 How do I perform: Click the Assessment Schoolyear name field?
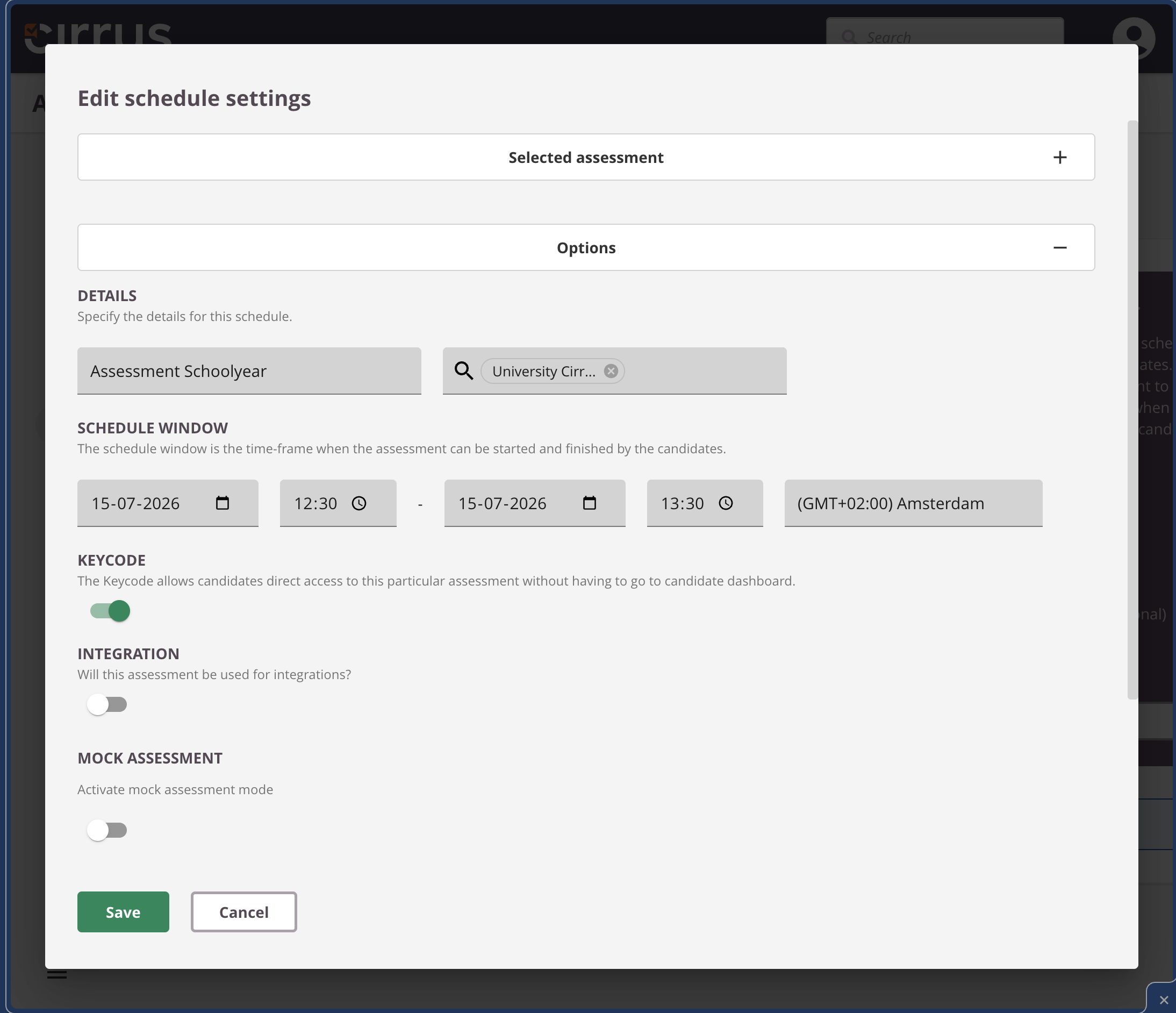(x=249, y=371)
